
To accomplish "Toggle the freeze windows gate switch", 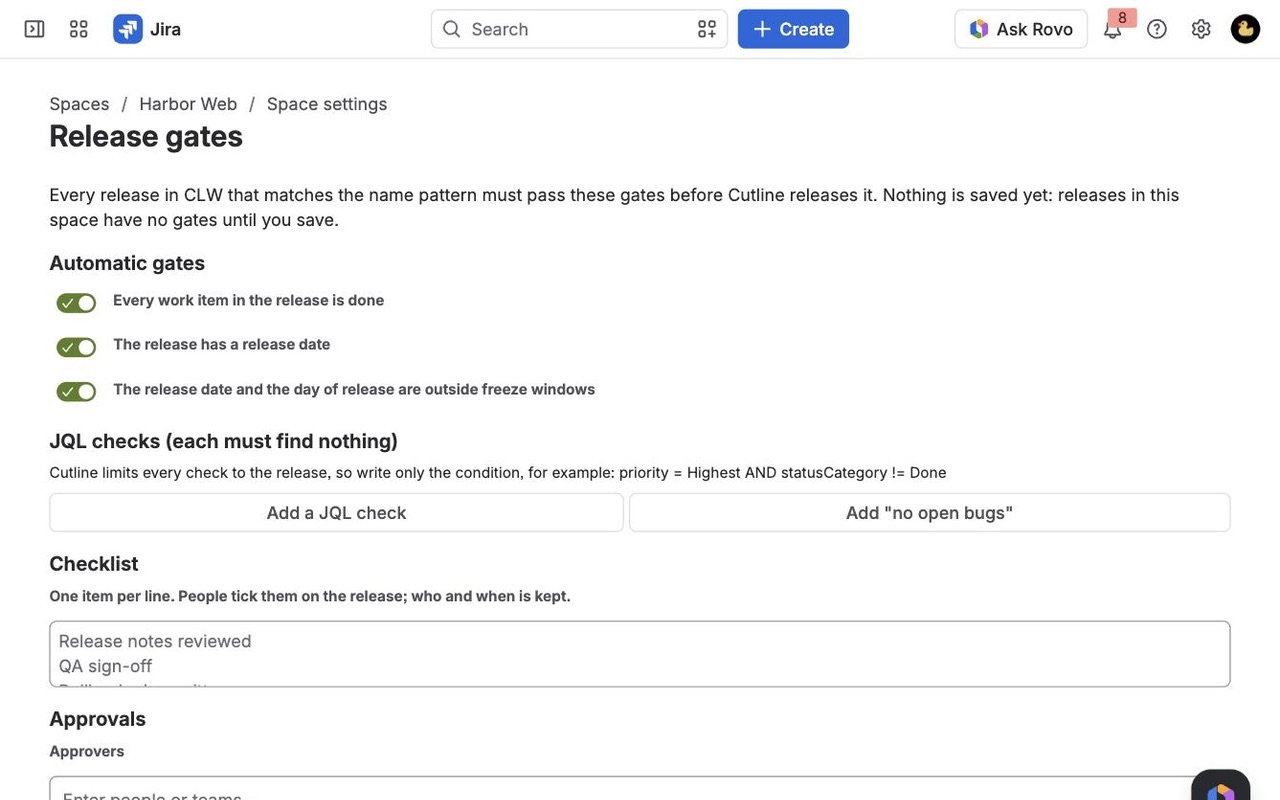I will tap(76, 391).
